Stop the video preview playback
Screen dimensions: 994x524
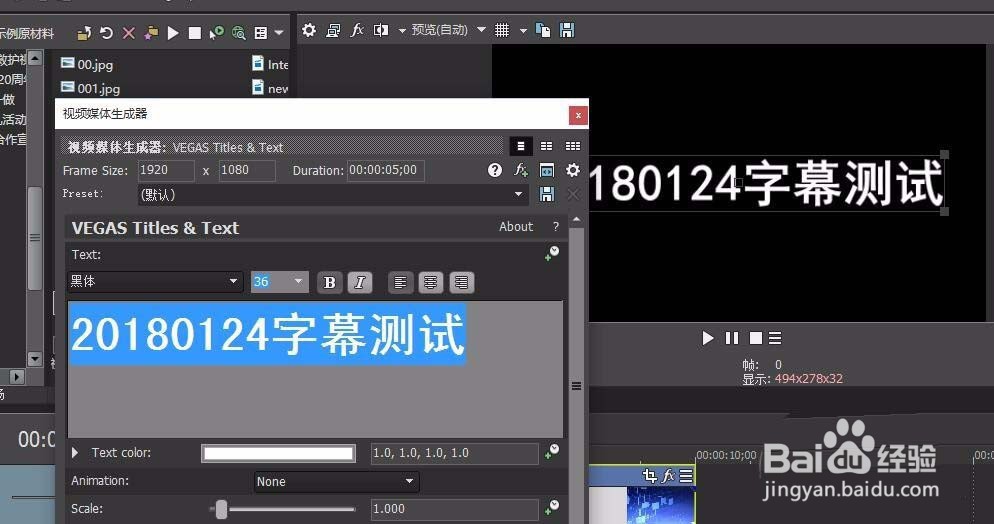point(755,338)
